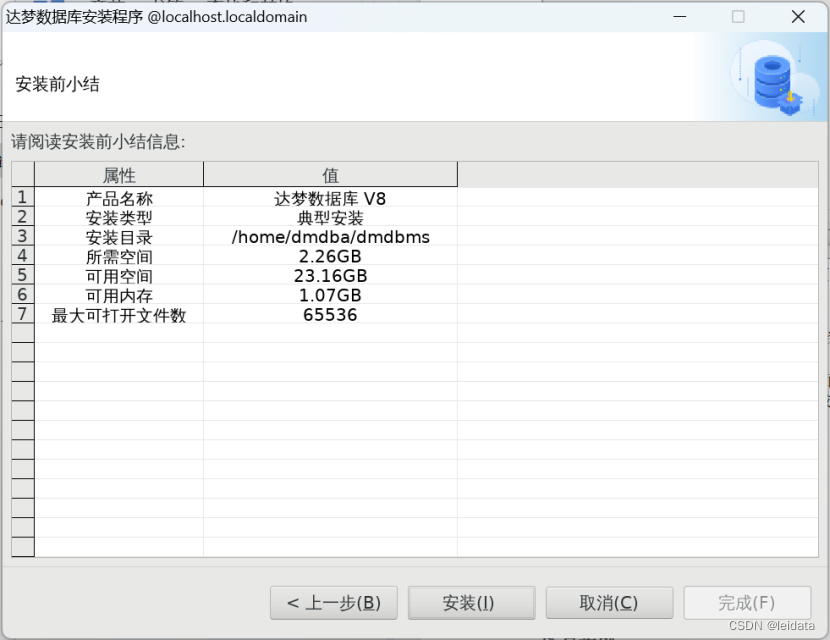
Task: Click the 产品名称 cell
Action: [x=119, y=199]
